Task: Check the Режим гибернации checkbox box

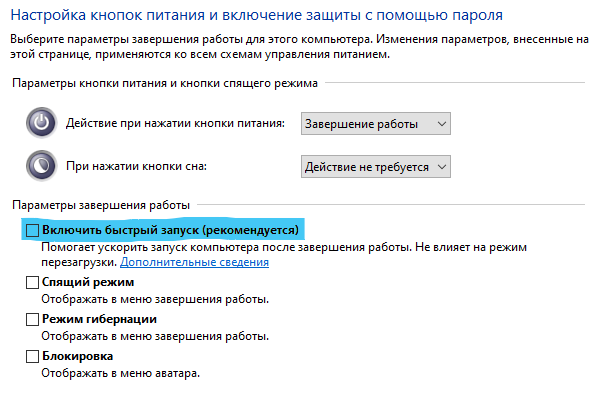Action: tap(32, 319)
